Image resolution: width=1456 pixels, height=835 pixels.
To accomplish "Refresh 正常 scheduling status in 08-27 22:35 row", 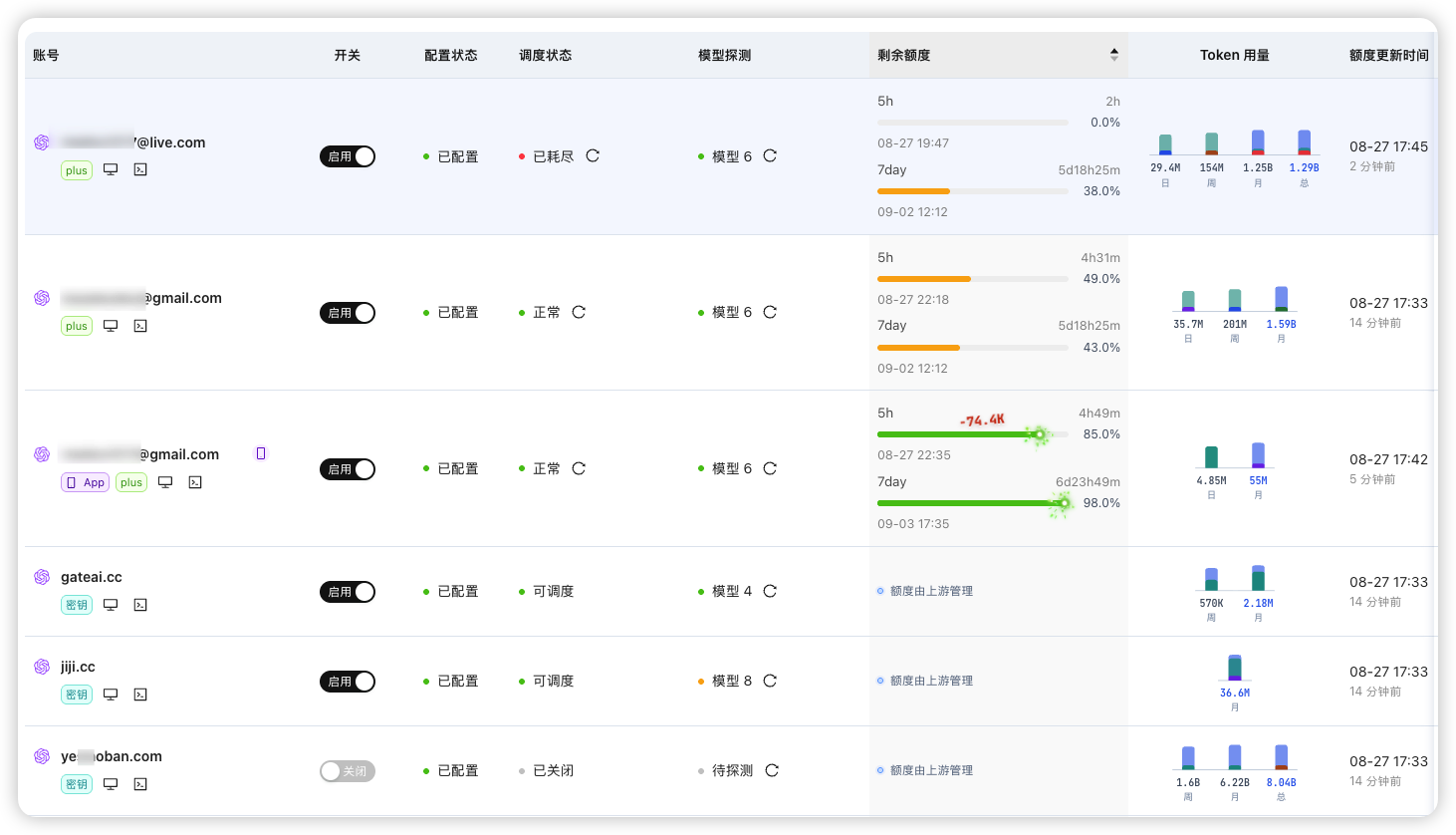I will 579,468.
